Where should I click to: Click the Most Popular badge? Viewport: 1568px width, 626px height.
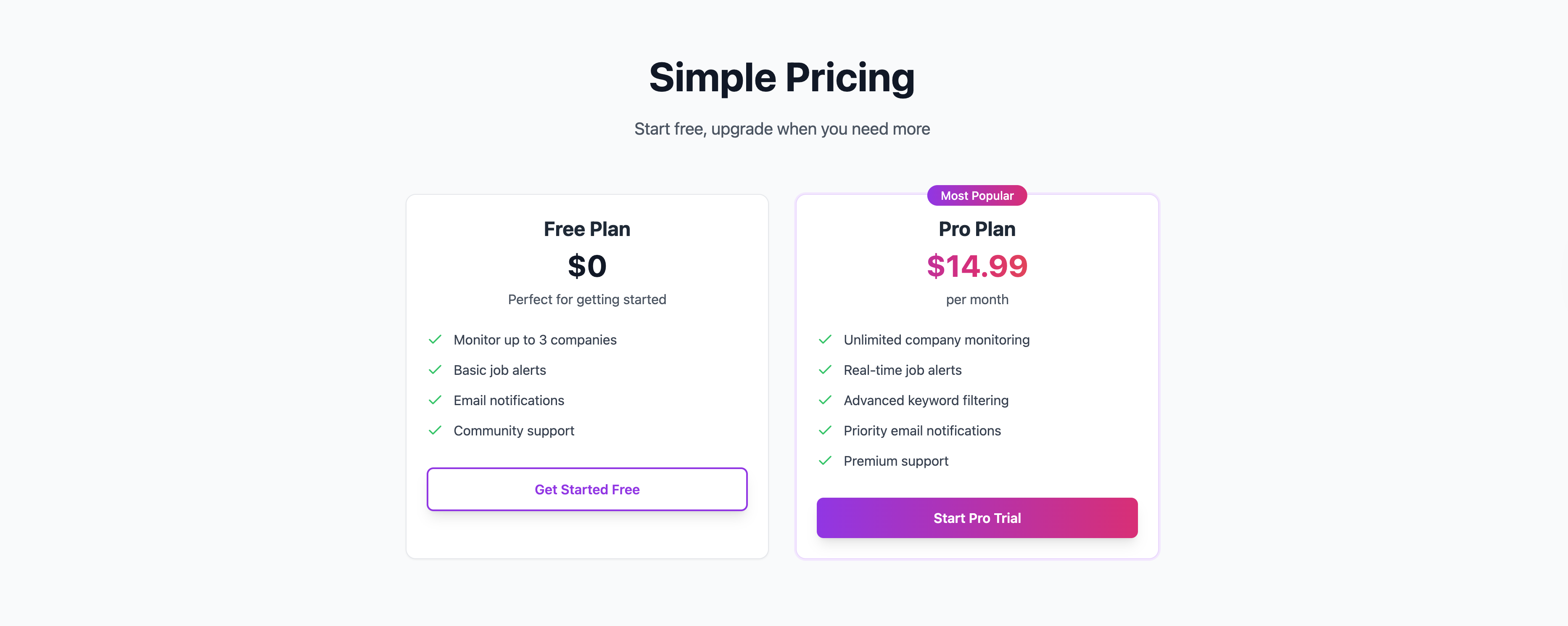[x=977, y=196]
